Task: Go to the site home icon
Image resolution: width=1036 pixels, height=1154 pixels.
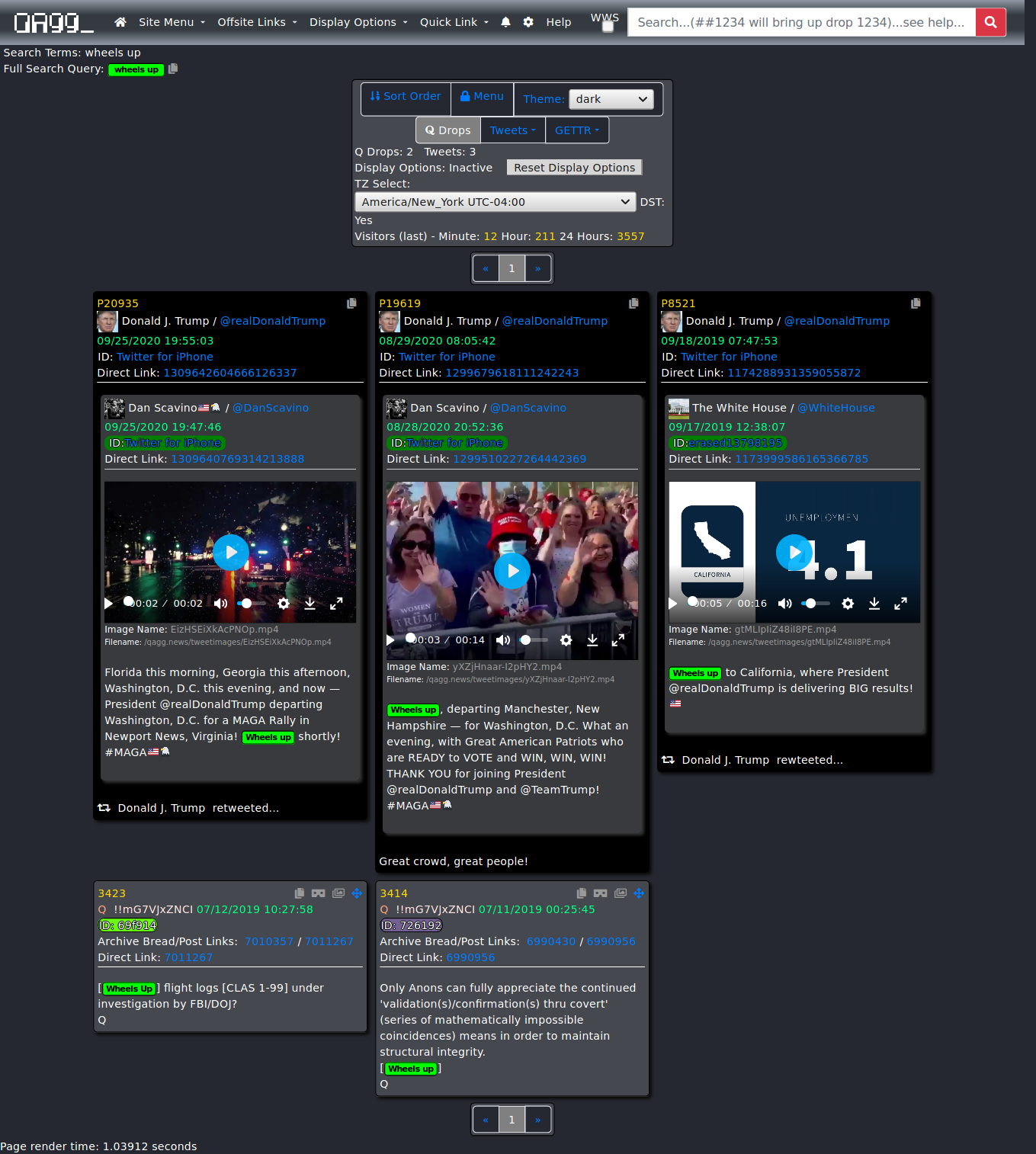Action: point(120,22)
